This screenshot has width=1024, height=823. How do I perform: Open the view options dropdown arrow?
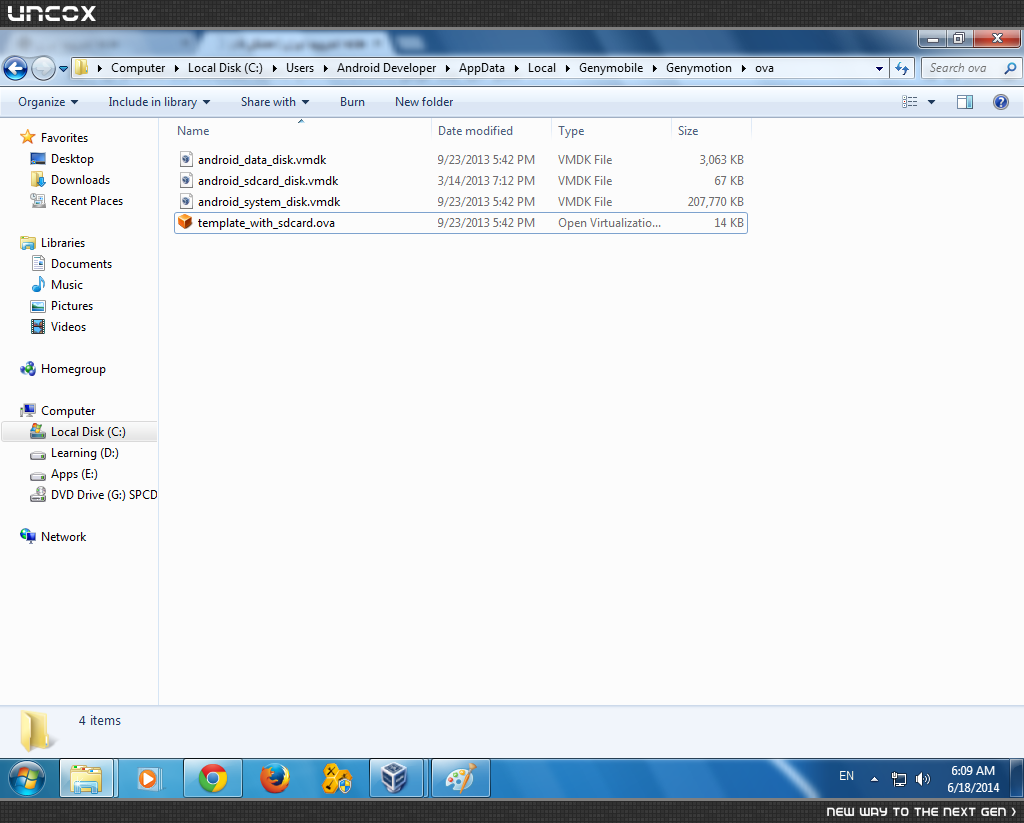(x=931, y=102)
